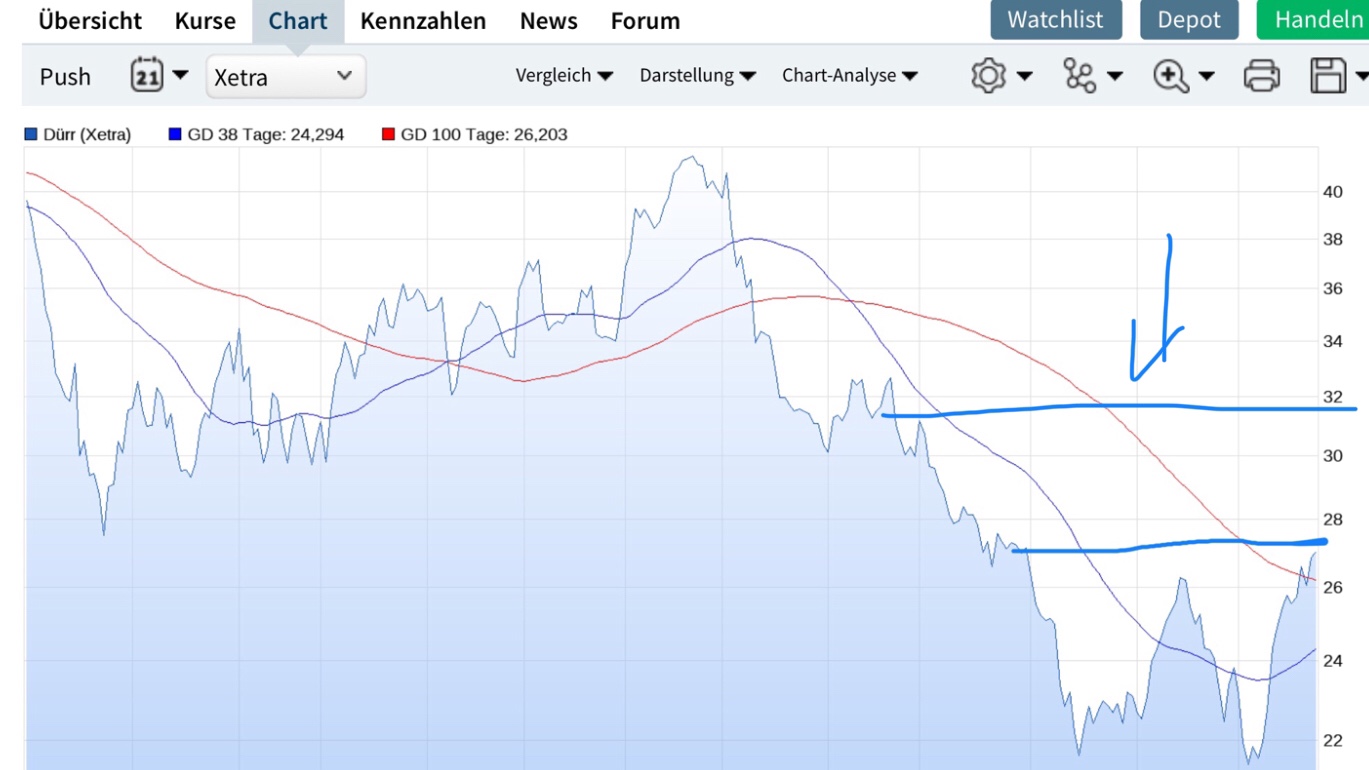Click the Watchlist button
The image size is (1369, 770).
(1055, 20)
